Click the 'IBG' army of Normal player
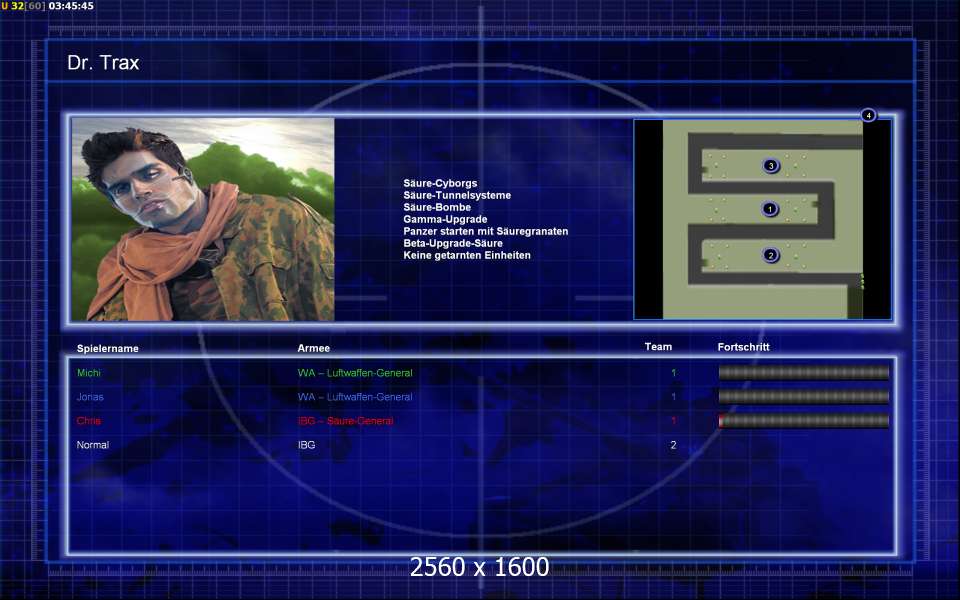 tap(307, 445)
